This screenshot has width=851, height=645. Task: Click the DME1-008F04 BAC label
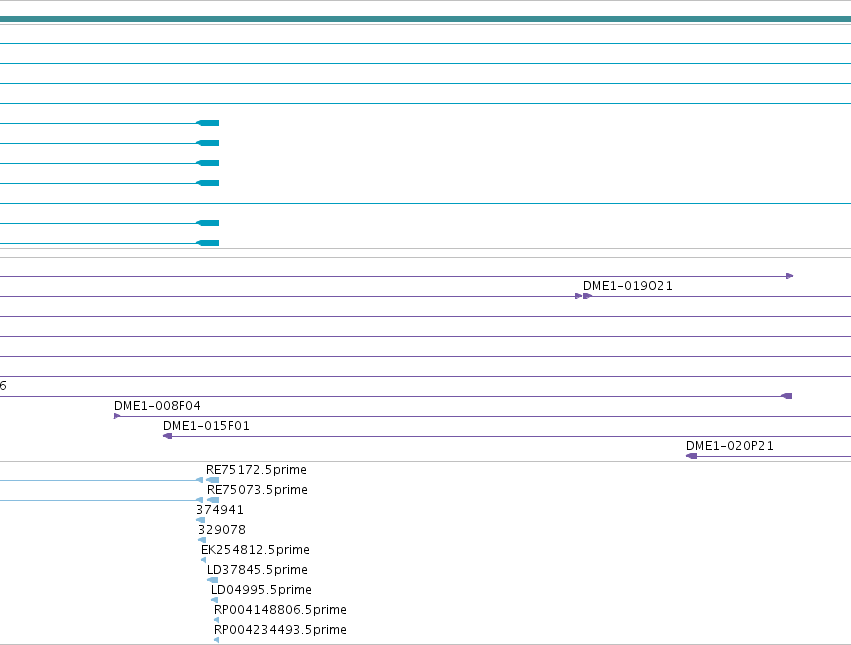157,406
